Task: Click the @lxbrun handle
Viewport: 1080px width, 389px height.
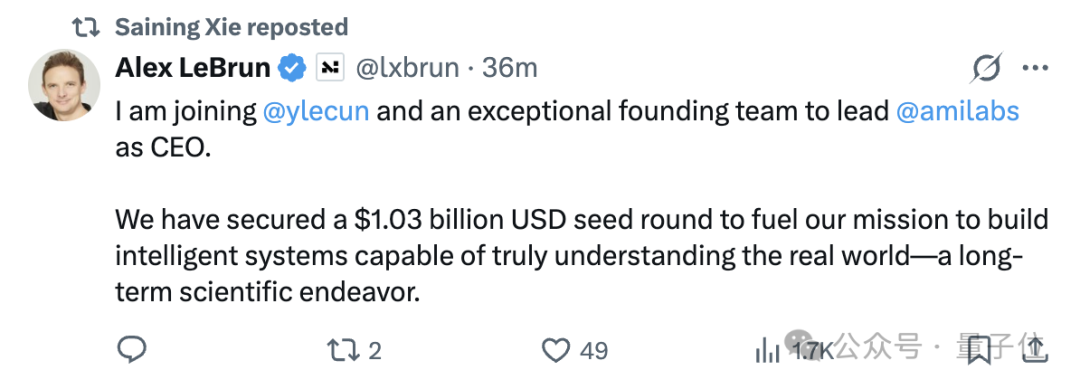Action: [x=407, y=67]
